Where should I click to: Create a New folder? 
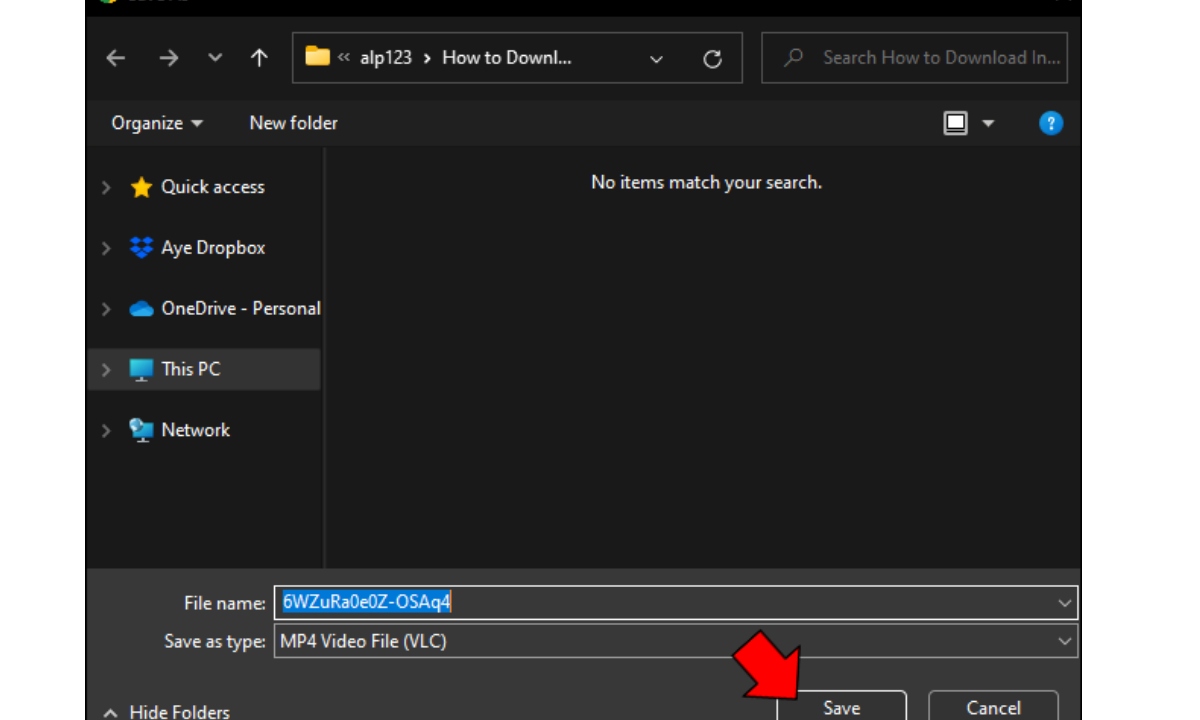coord(293,123)
